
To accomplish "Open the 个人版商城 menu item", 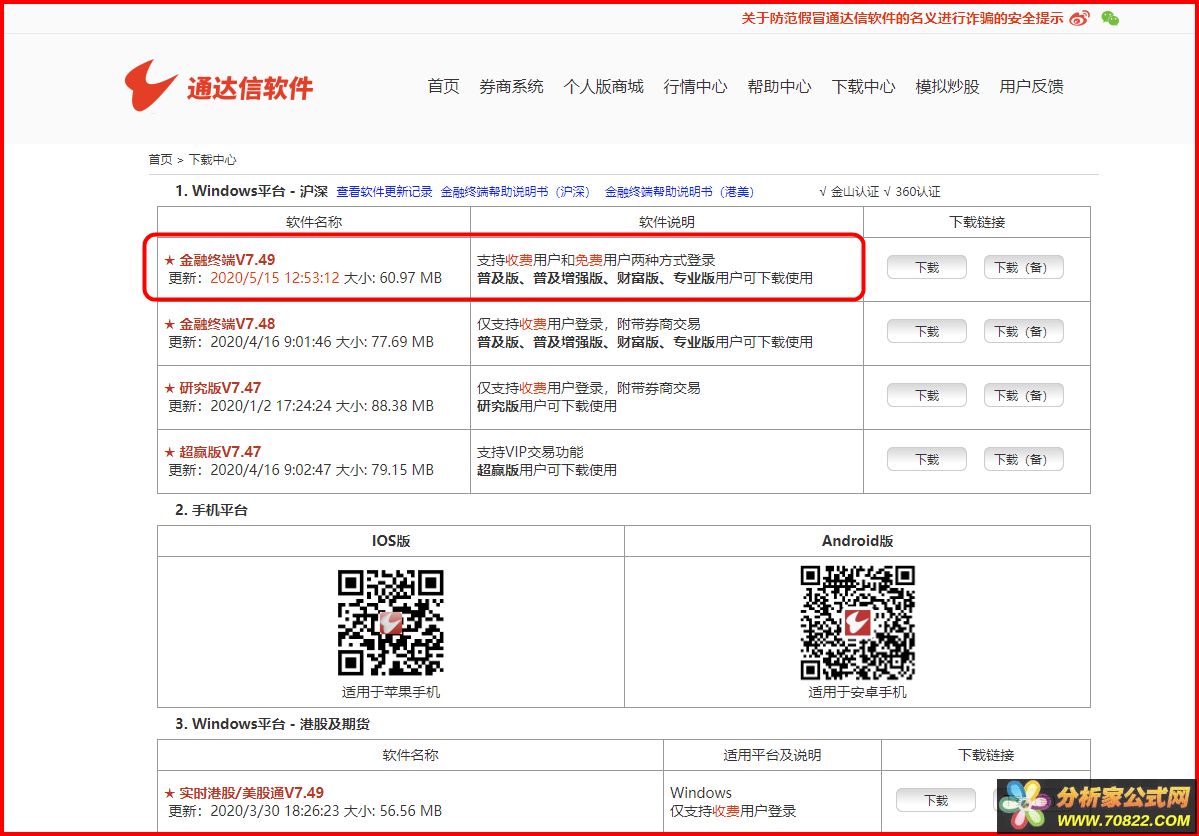I will (603, 86).
